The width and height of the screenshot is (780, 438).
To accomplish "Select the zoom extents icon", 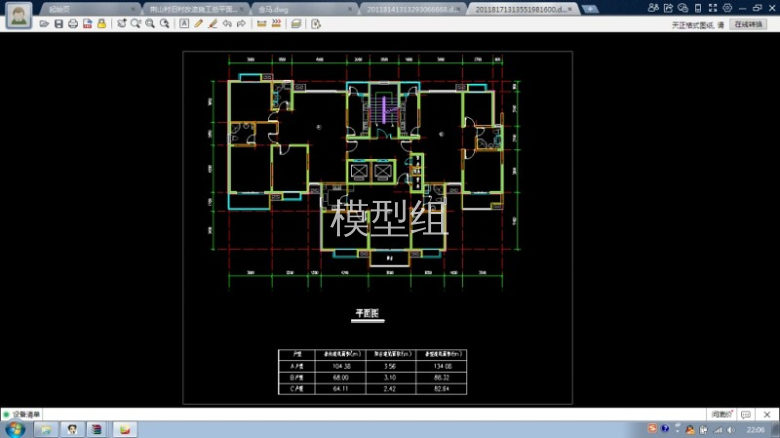I will click(121, 24).
